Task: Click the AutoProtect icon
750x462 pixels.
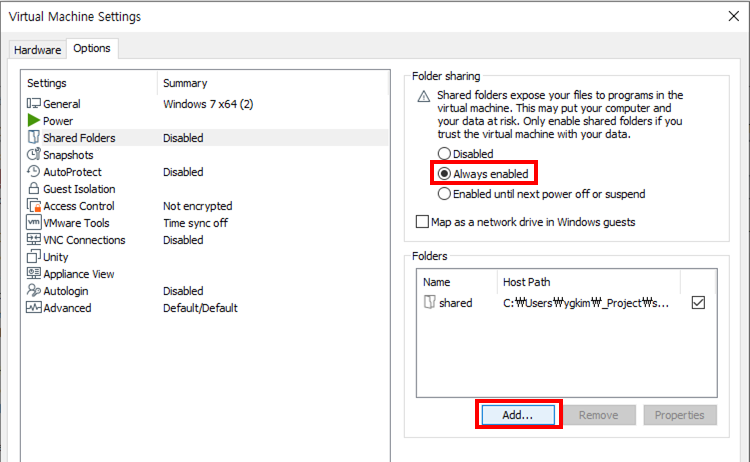Action: pos(33,171)
